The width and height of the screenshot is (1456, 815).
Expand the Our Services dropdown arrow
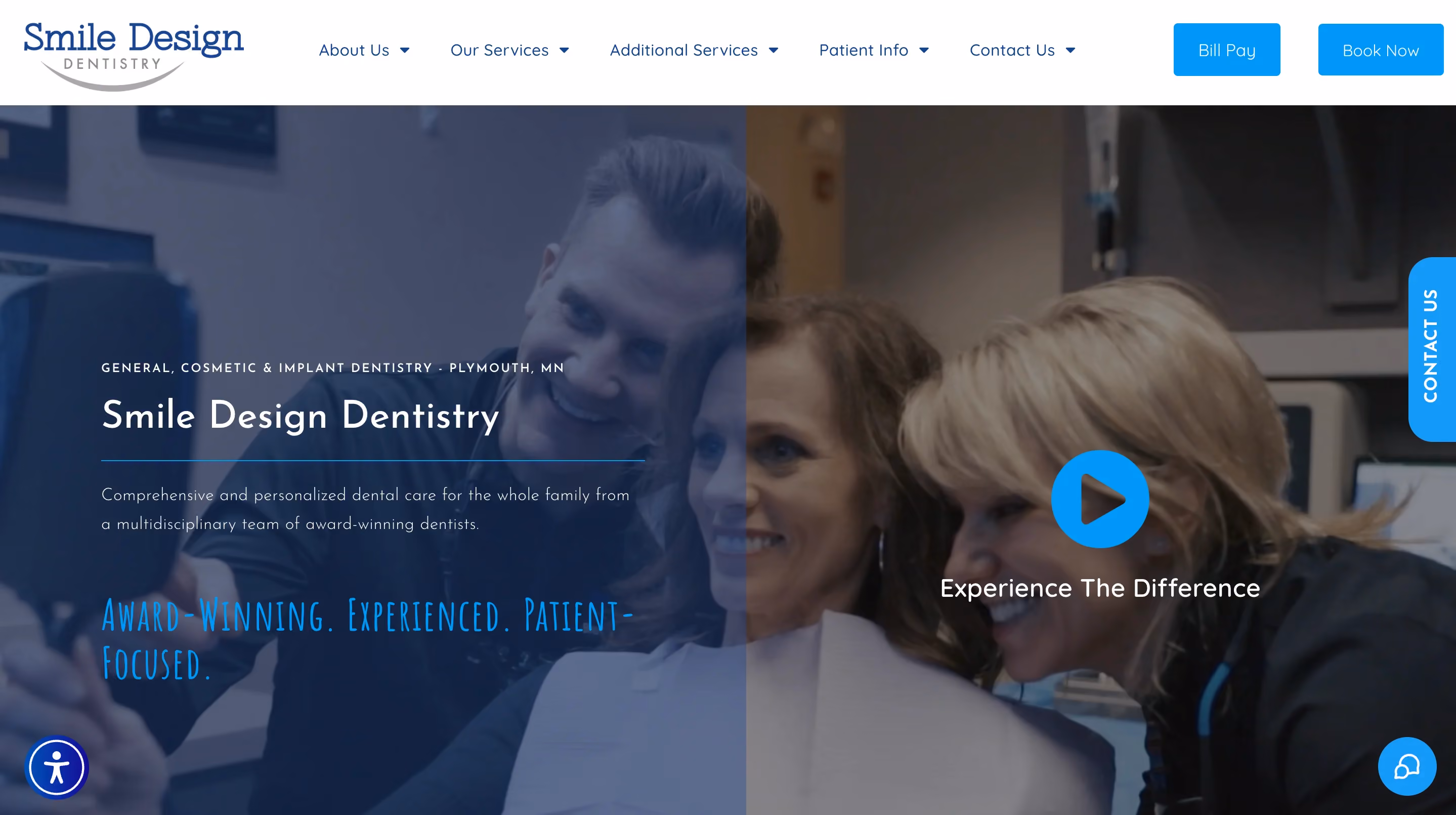point(564,50)
